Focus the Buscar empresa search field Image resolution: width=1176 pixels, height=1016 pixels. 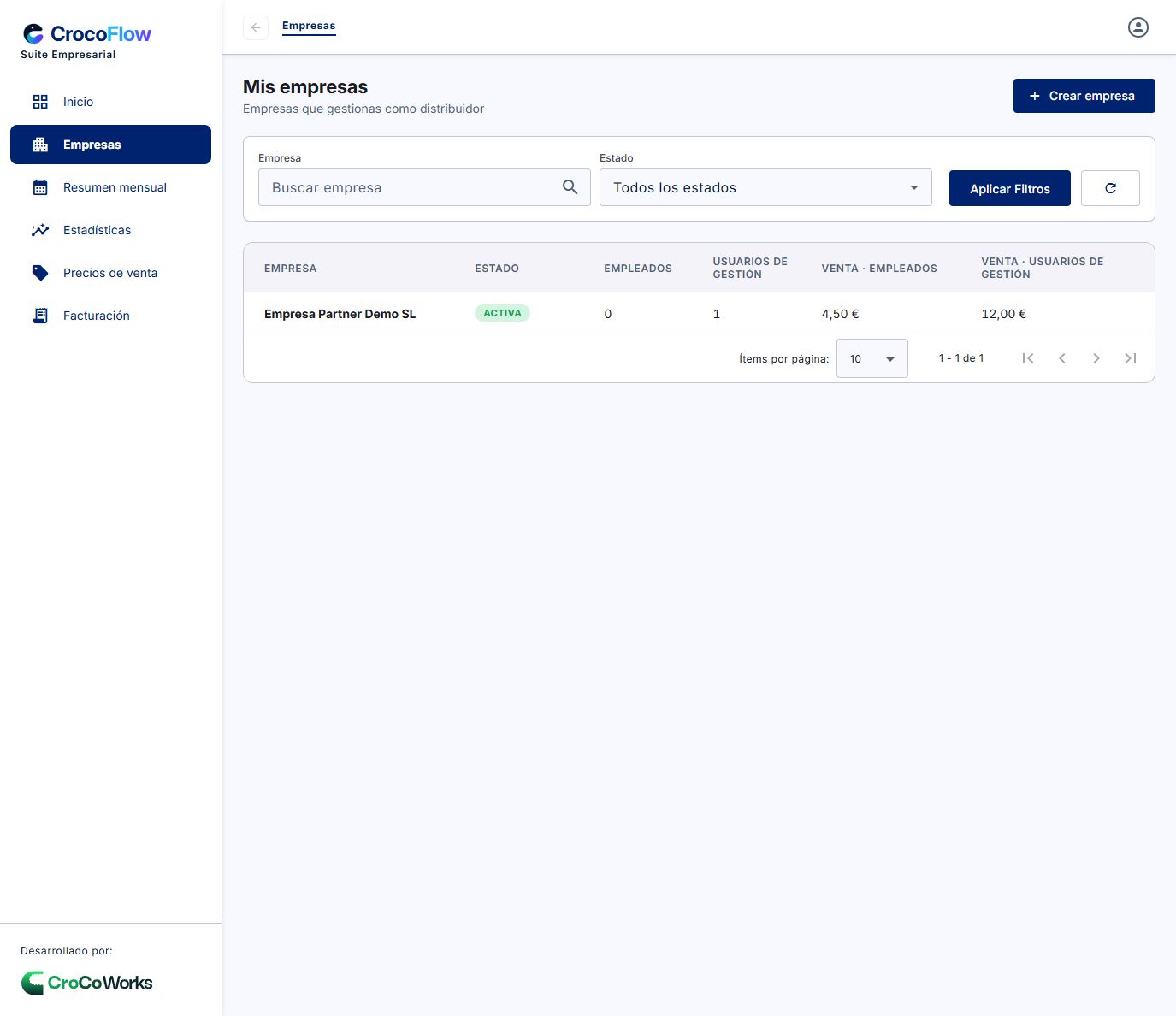pos(424,187)
